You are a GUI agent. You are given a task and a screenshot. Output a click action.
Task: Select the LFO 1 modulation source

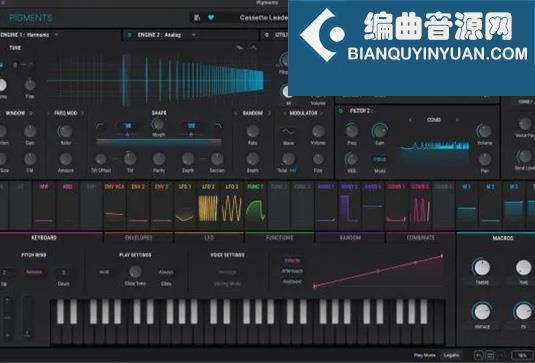point(185,205)
